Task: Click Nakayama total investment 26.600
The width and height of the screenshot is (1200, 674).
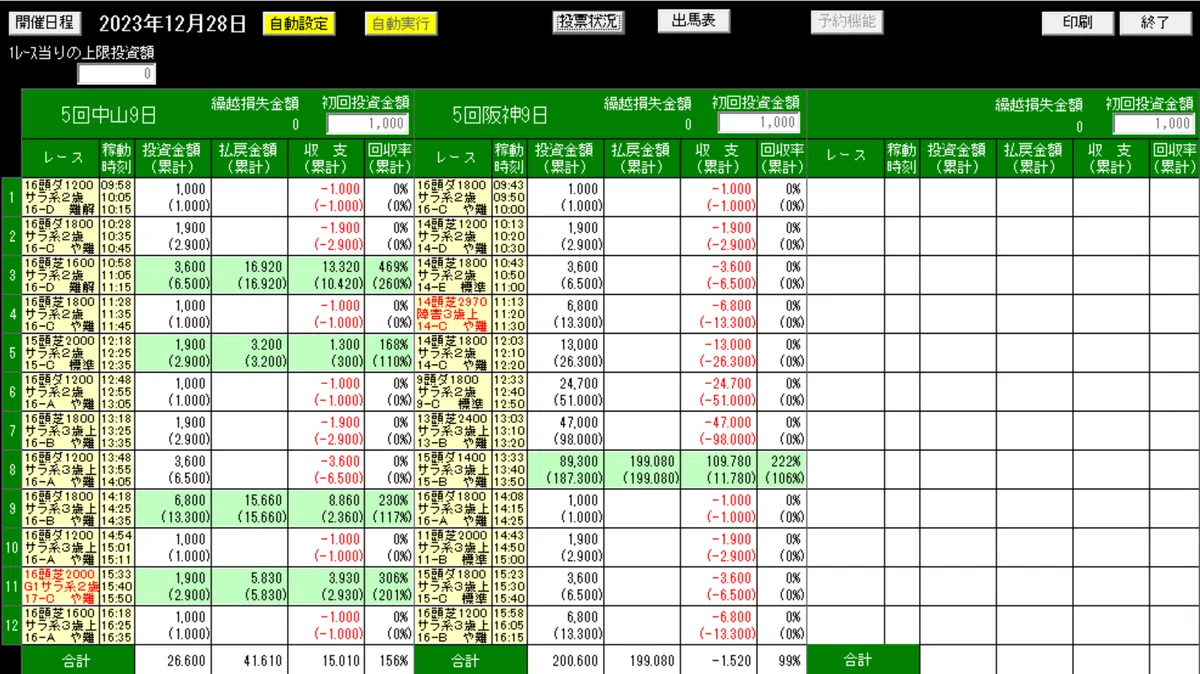Action: pyautogui.click(x=173, y=660)
